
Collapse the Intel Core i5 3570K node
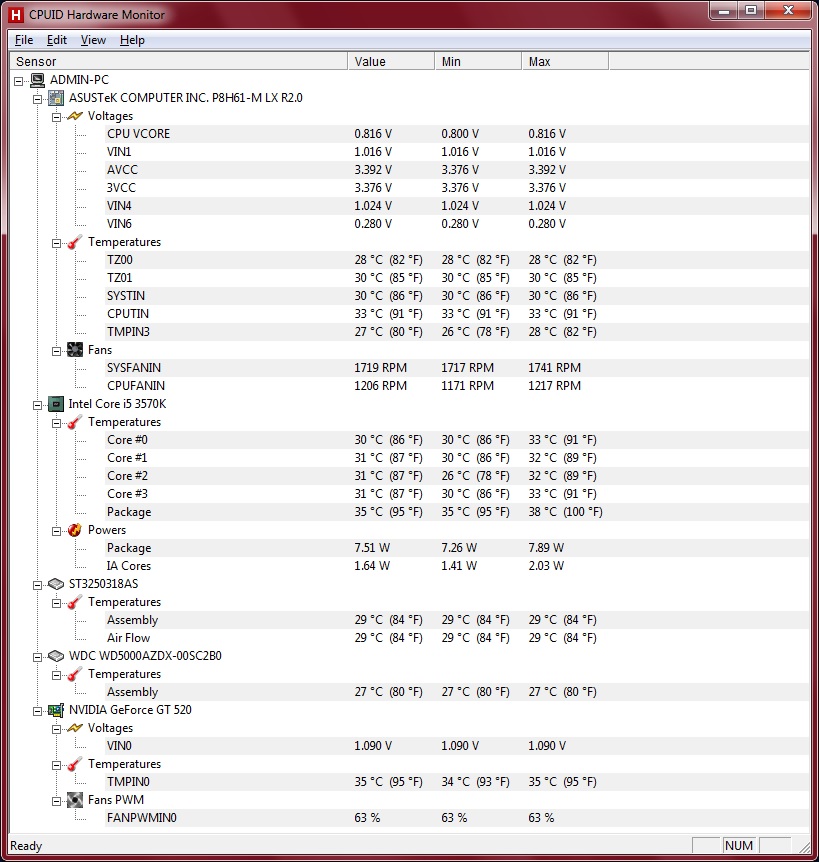[37, 405]
